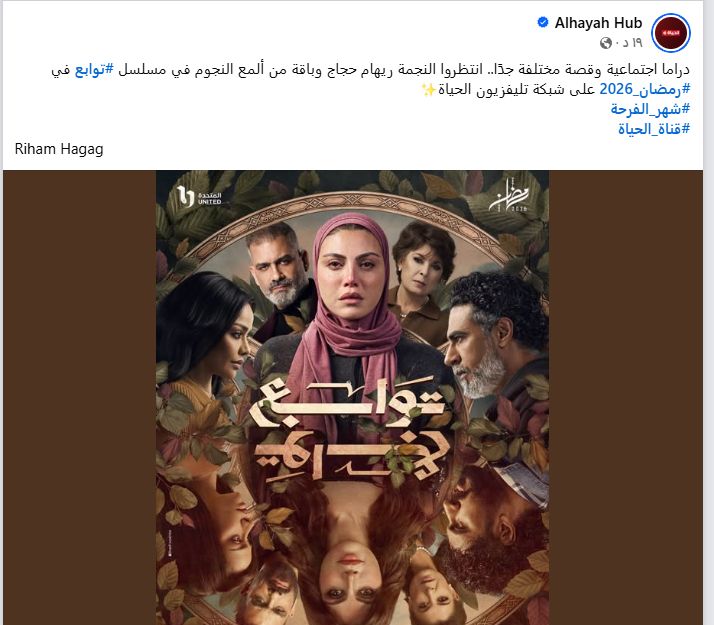Click the Riham Hagag tagged name
Viewport: 714px width, 625px height.
click(x=59, y=149)
